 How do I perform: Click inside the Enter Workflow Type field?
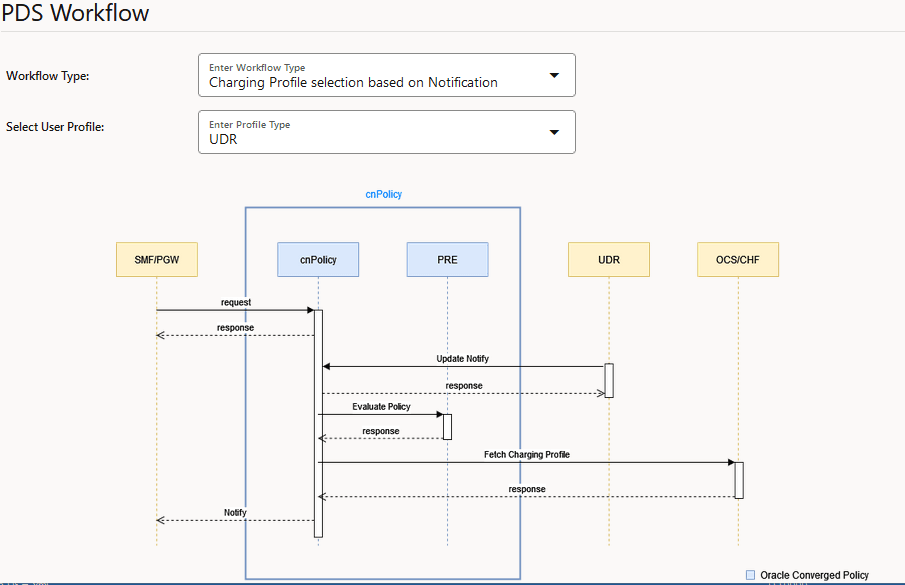[x=360, y=82]
